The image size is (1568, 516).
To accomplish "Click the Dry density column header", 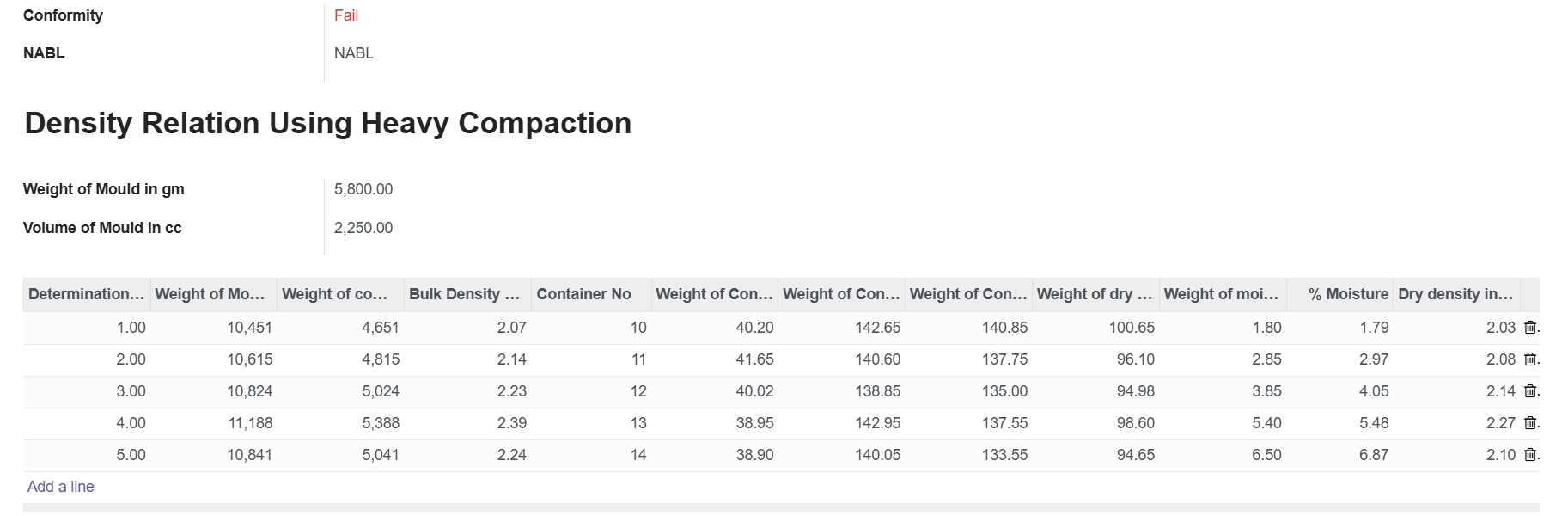I will coord(1457,294).
